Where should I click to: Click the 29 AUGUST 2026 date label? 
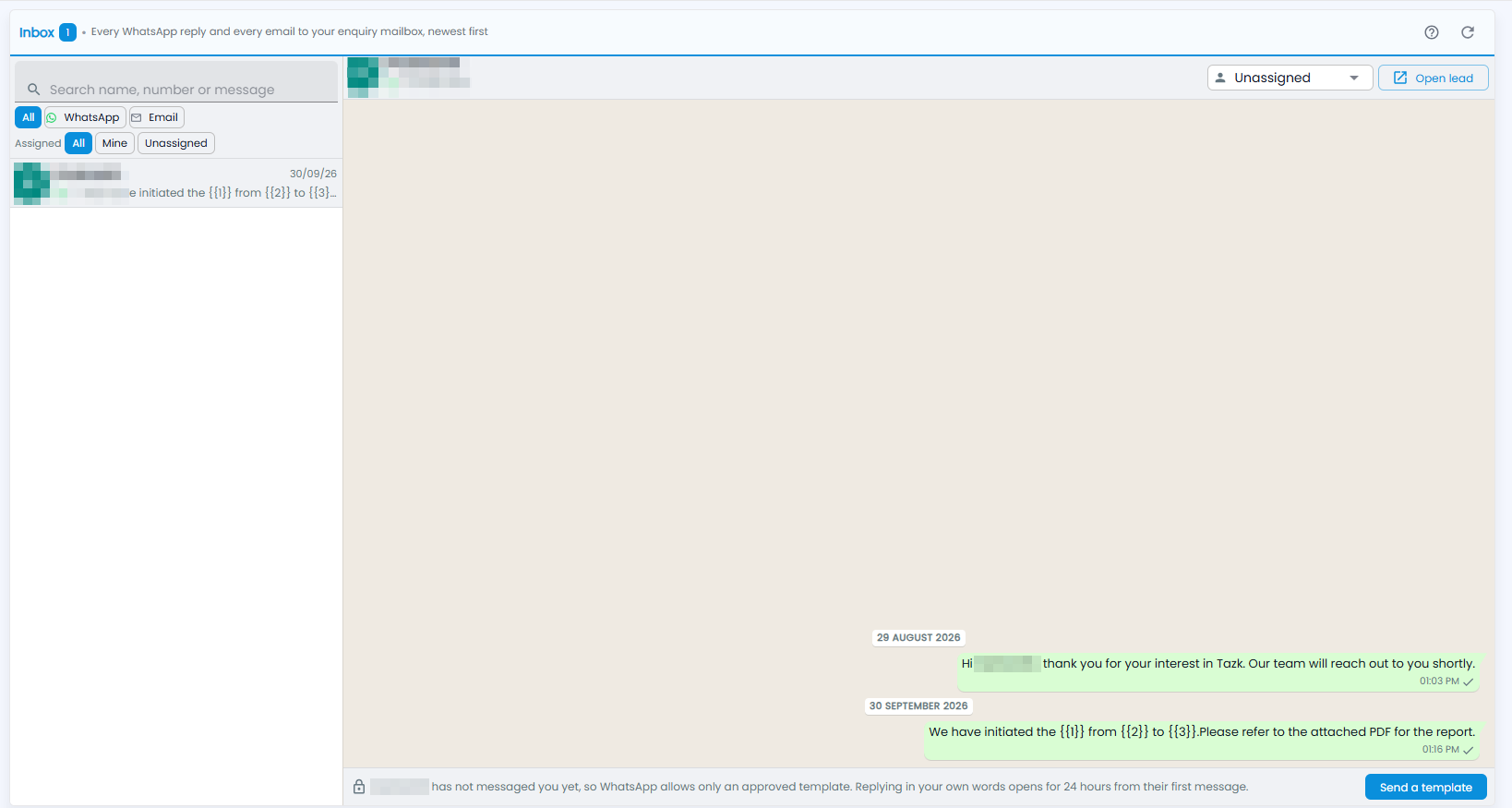coord(918,637)
